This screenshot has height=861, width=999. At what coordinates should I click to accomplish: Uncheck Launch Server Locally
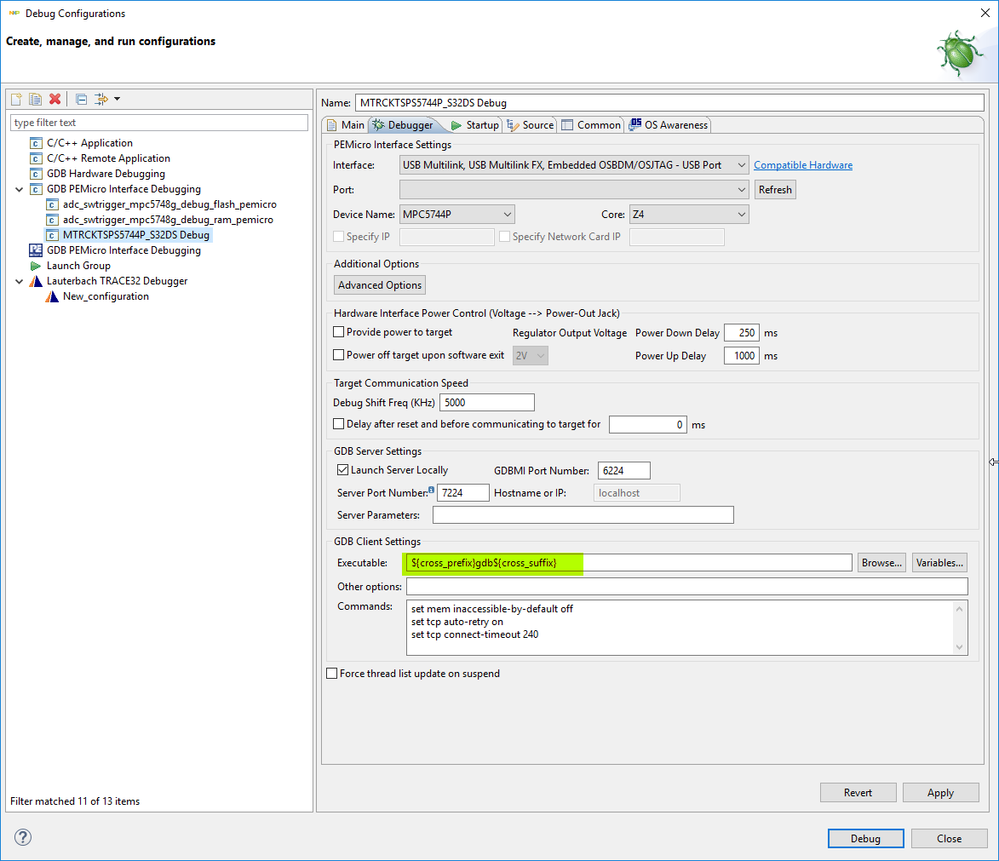[343, 470]
